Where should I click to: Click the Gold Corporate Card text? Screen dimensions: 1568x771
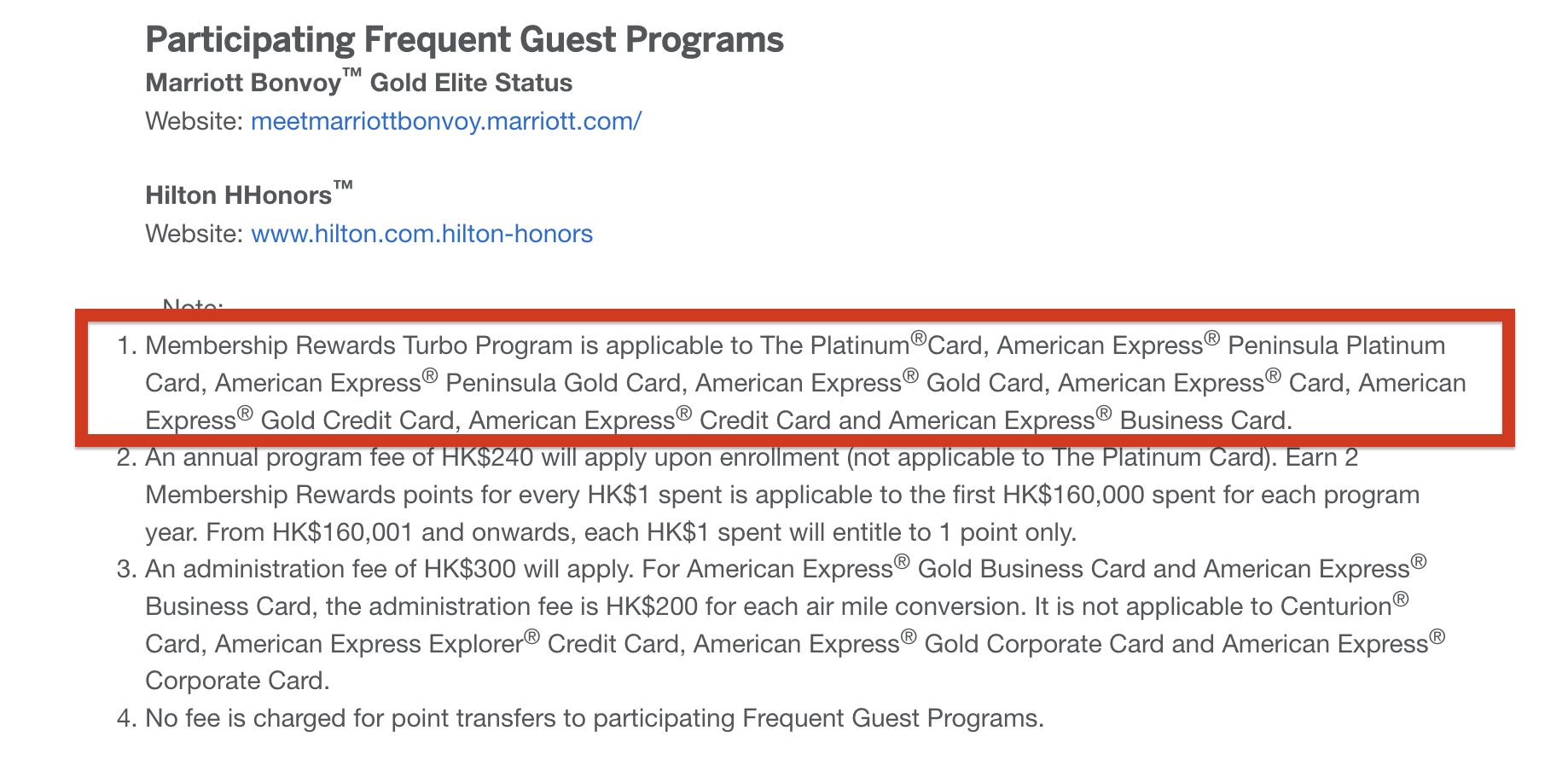click(x=1044, y=643)
